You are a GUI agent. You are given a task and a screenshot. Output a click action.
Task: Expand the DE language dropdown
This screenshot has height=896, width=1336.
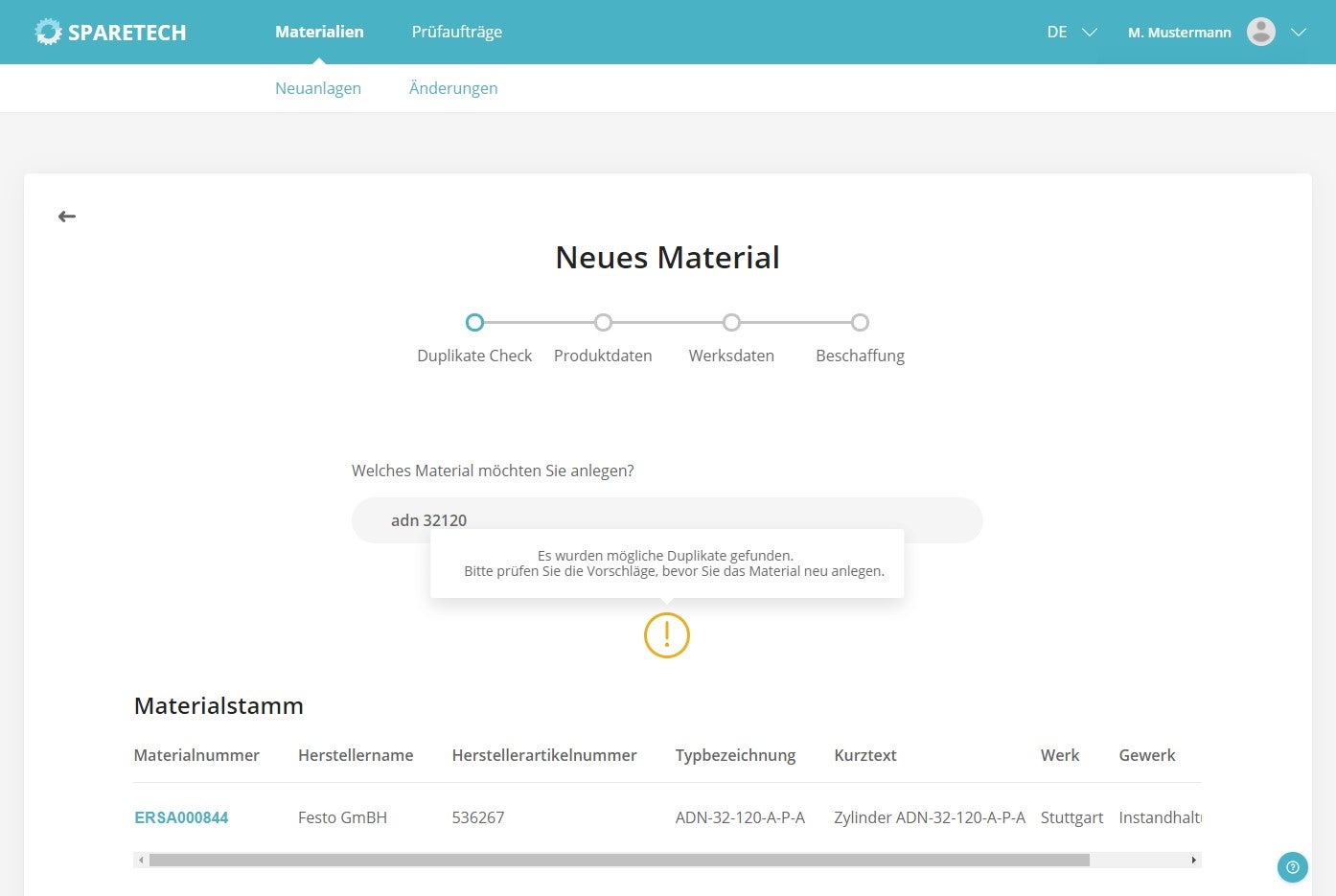[1071, 32]
